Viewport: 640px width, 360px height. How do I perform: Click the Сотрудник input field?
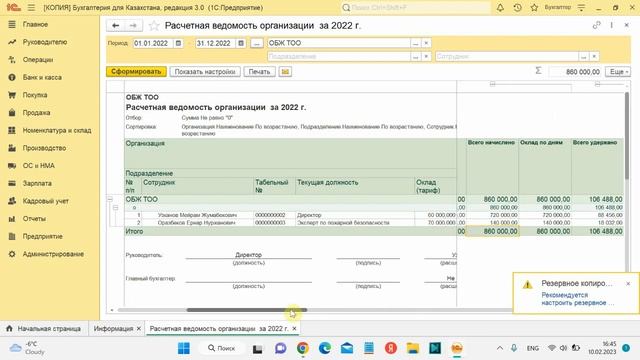[x=507, y=57]
